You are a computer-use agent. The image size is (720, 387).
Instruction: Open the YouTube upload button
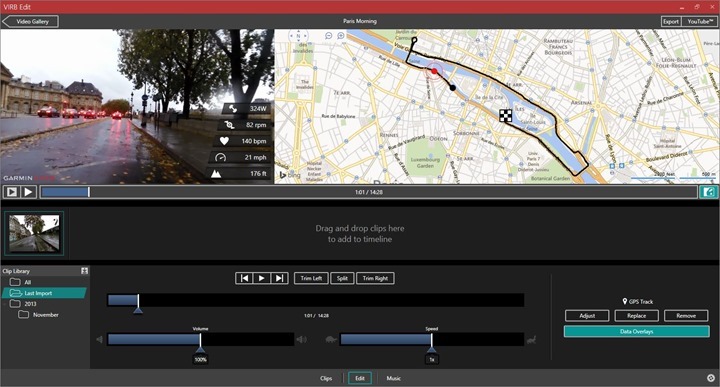(x=700, y=21)
